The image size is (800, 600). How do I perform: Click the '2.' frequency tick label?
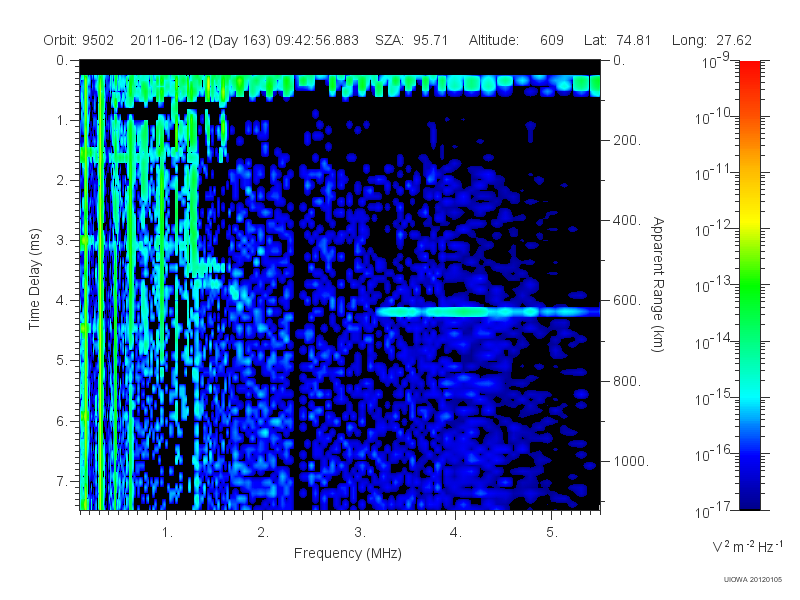263,533
